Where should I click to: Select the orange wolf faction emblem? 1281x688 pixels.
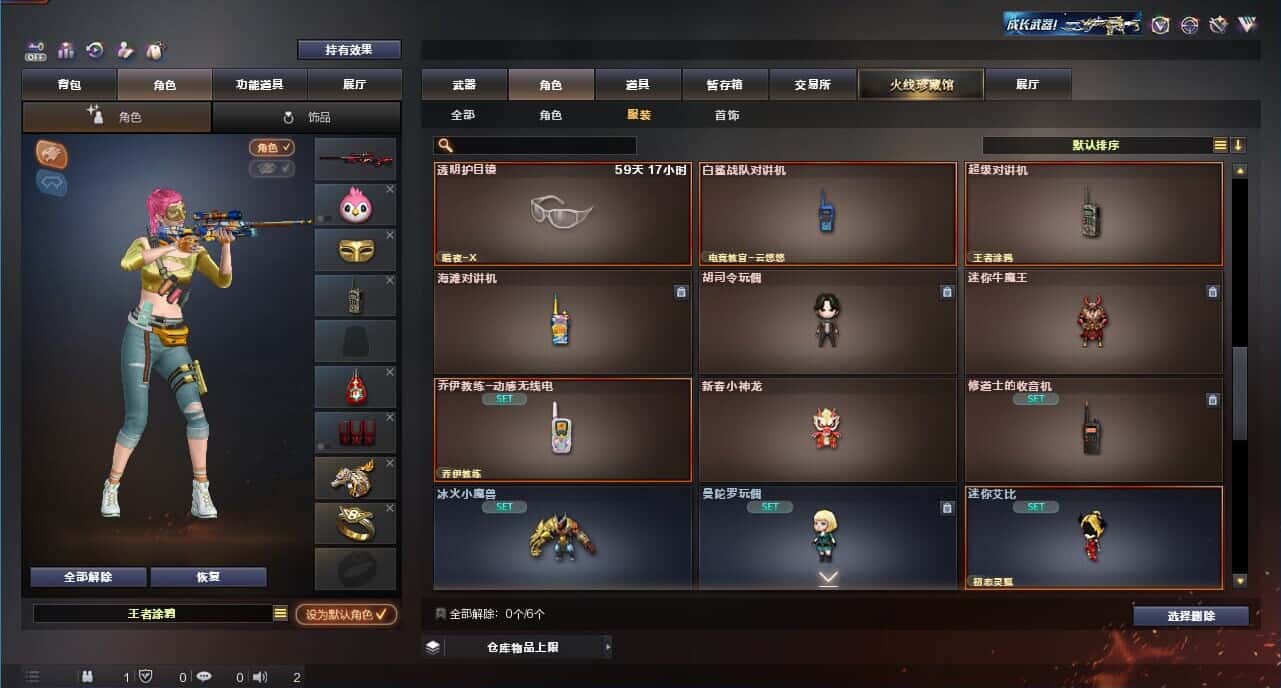52,152
